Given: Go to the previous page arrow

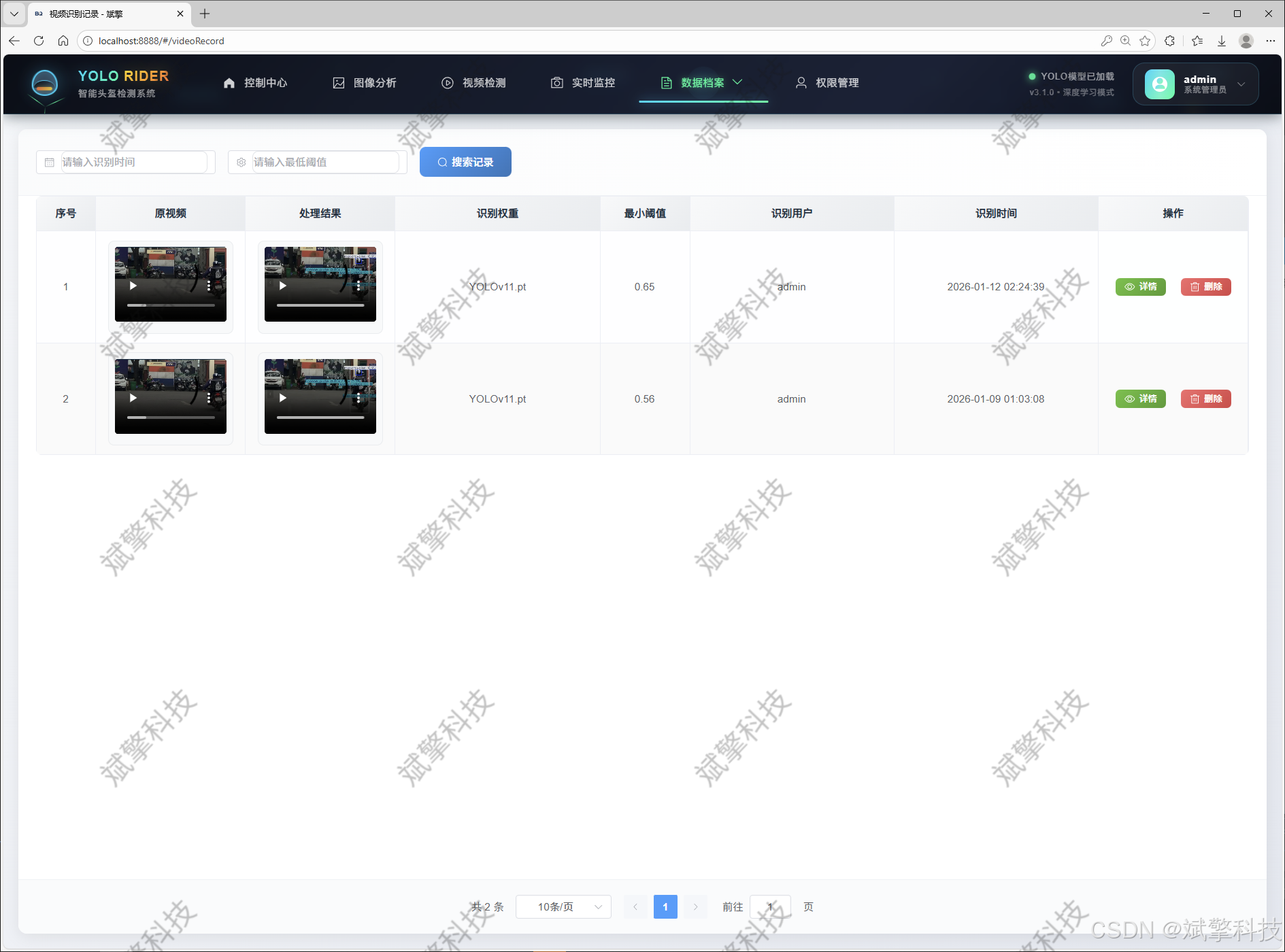Looking at the screenshot, I should tap(635, 906).
